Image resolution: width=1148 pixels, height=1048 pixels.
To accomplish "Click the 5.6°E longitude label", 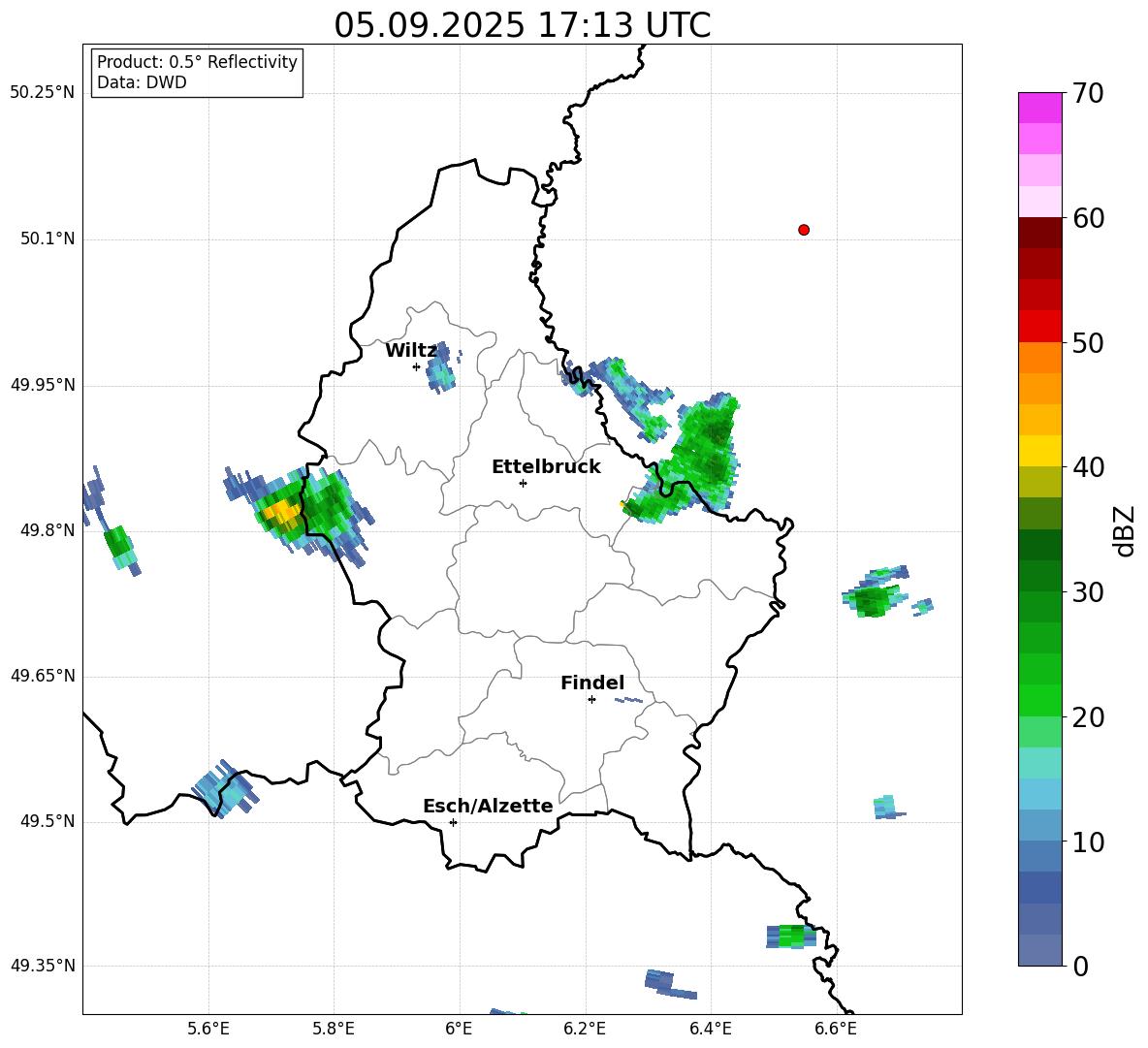I will pos(208,1029).
